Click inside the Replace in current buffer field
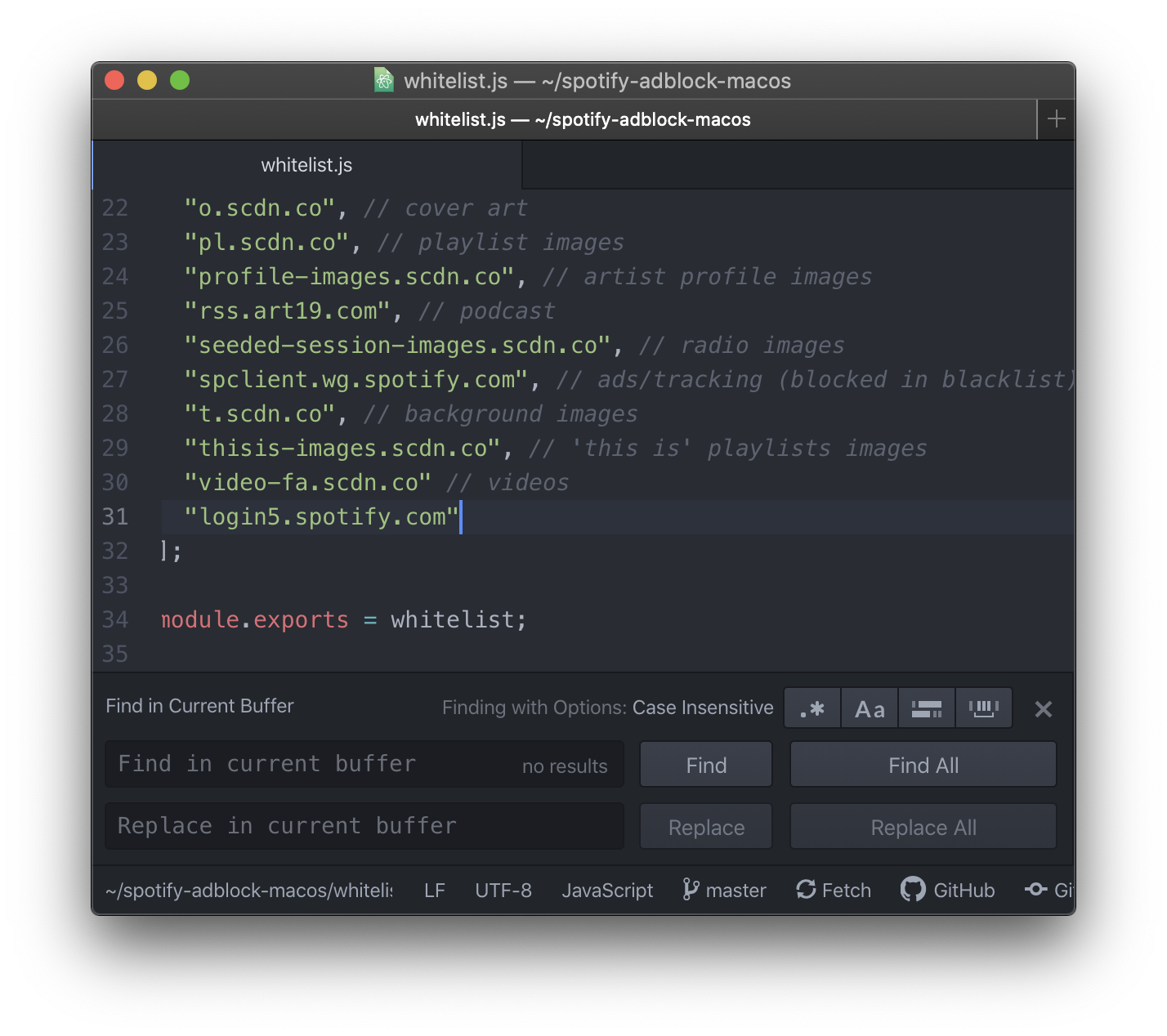 tap(364, 826)
